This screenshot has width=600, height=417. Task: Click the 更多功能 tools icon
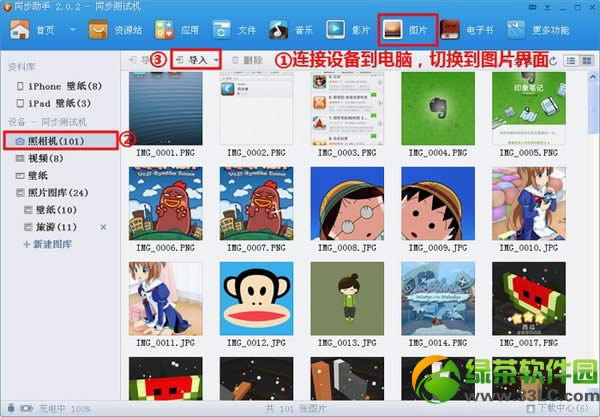pos(516,30)
